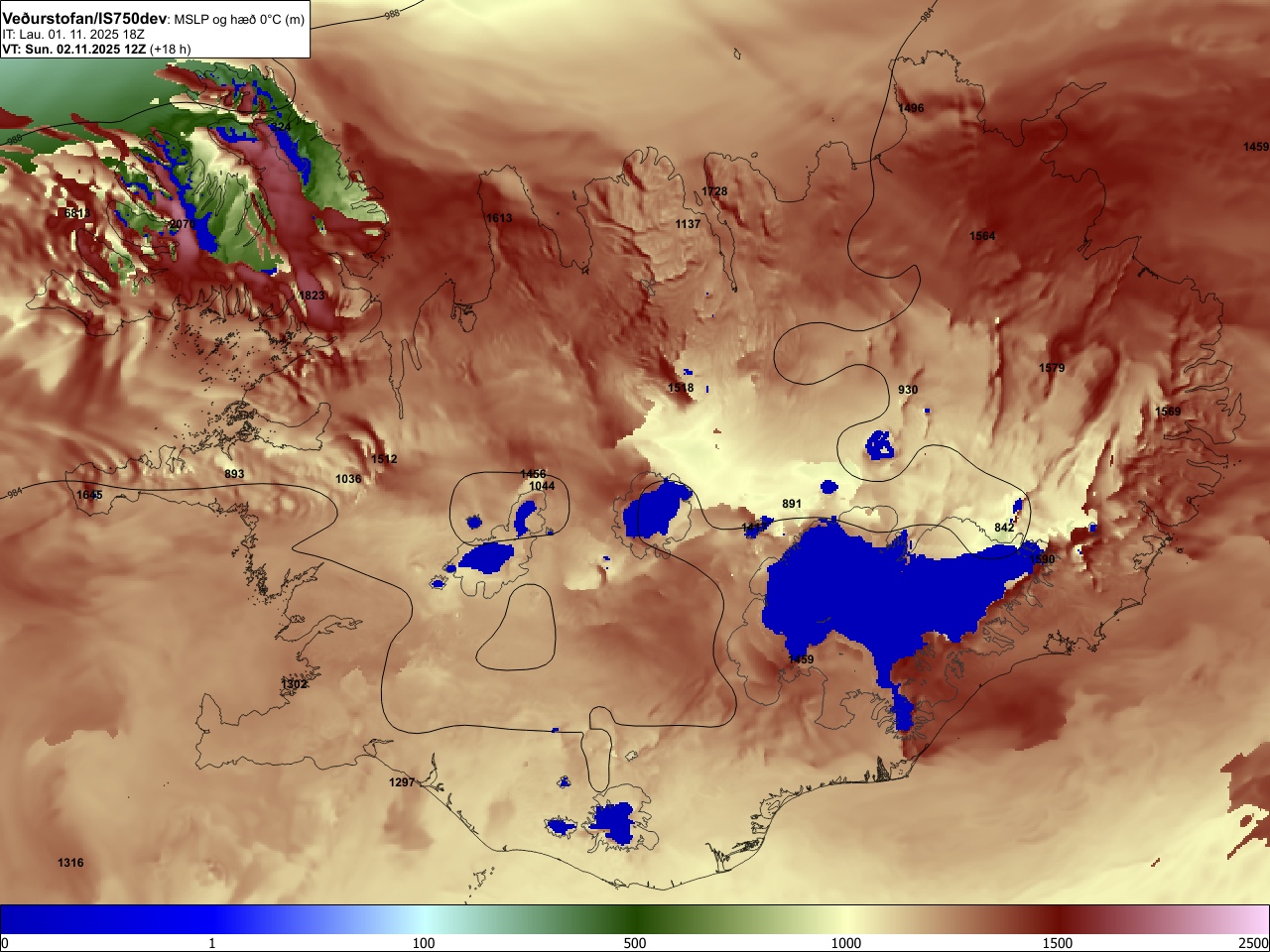Image resolution: width=1270 pixels, height=952 pixels.
Task: Click "MSLP og hæð 0°C (m)" in header
Action: (x=239, y=20)
